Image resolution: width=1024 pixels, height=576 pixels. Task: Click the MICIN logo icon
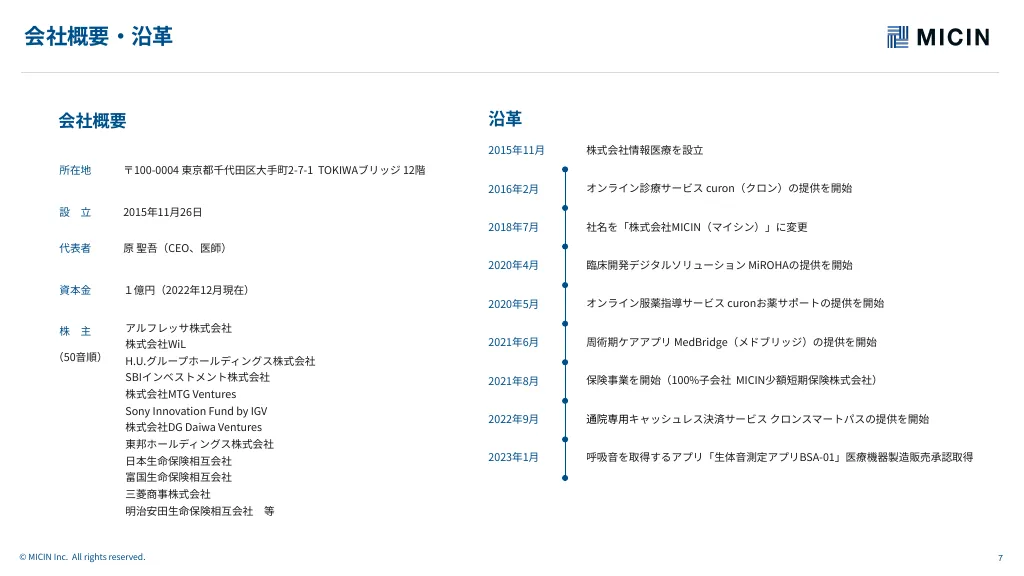(897, 37)
